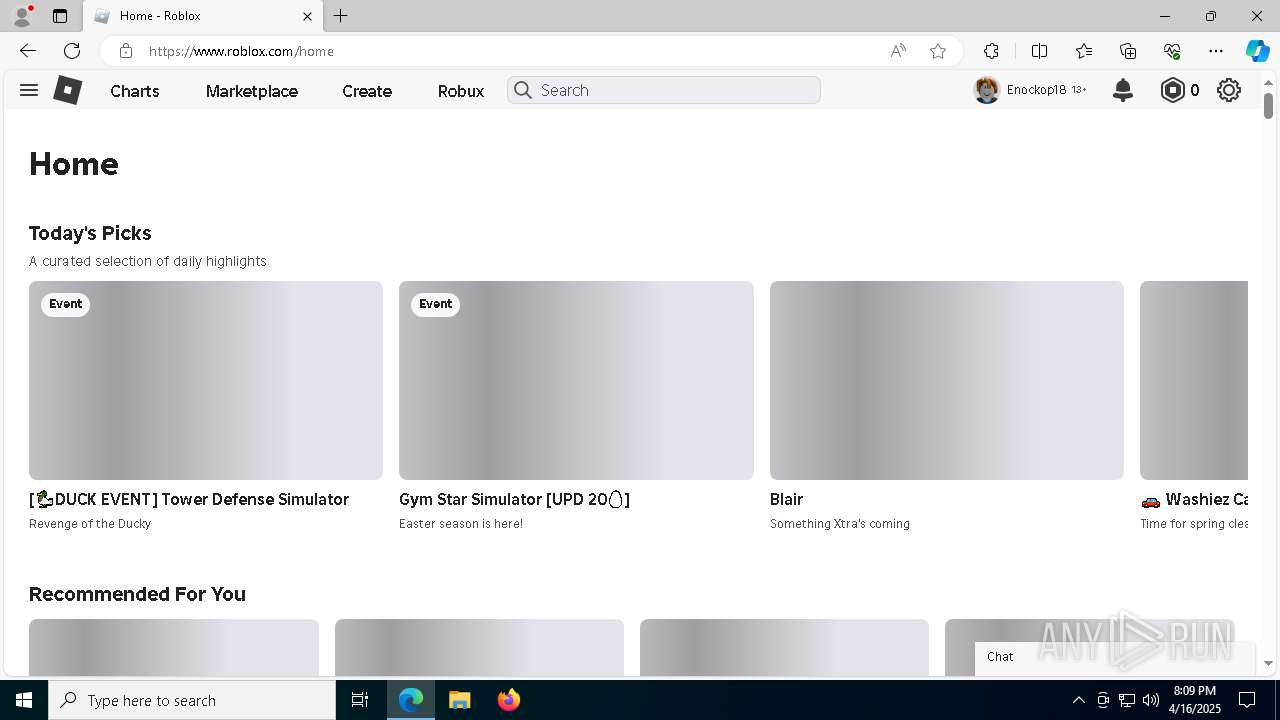Open browser Extensions icon

tap(991, 51)
